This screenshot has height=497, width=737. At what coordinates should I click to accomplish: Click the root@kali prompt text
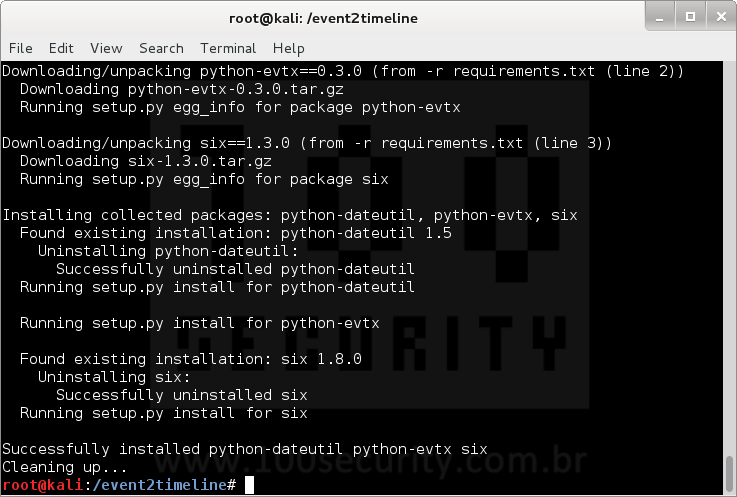coord(43,485)
